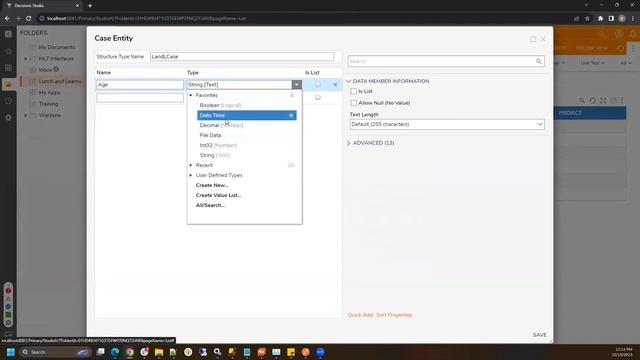Image resolution: width=640 pixels, height=360 pixels.
Task: Expand the HL7 Interfaces folder node
Action: [26, 59]
